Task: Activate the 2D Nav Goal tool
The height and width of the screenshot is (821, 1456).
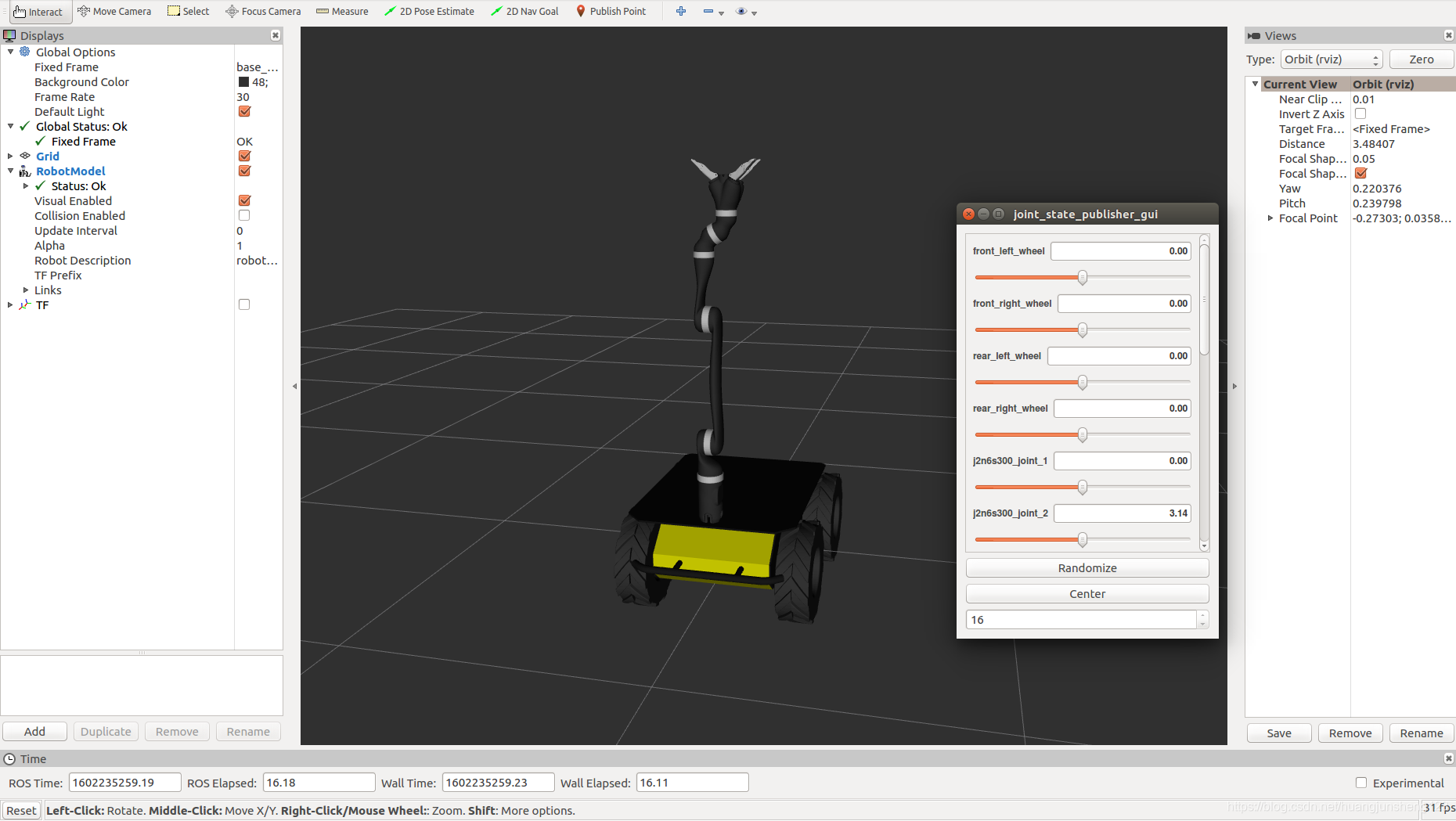Action: point(524,12)
